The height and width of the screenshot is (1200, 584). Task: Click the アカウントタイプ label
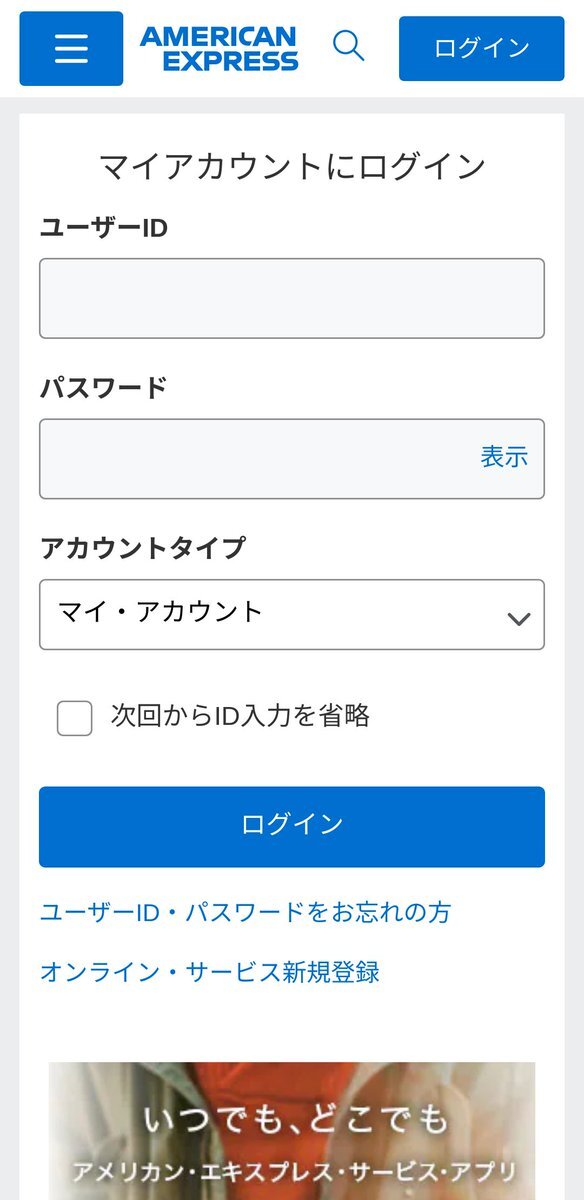142,548
